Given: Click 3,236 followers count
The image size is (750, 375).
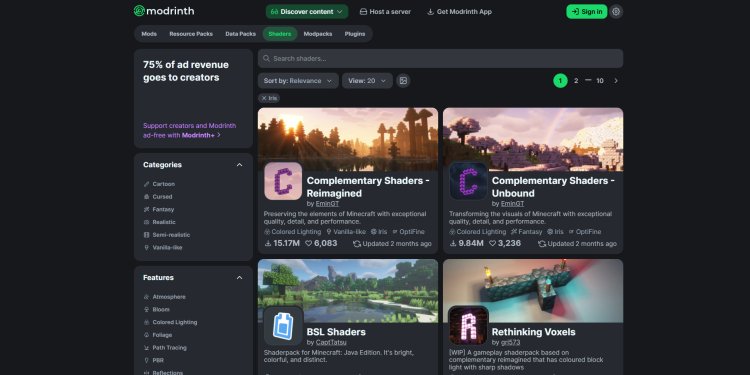Looking at the screenshot, I should point(505,243).
